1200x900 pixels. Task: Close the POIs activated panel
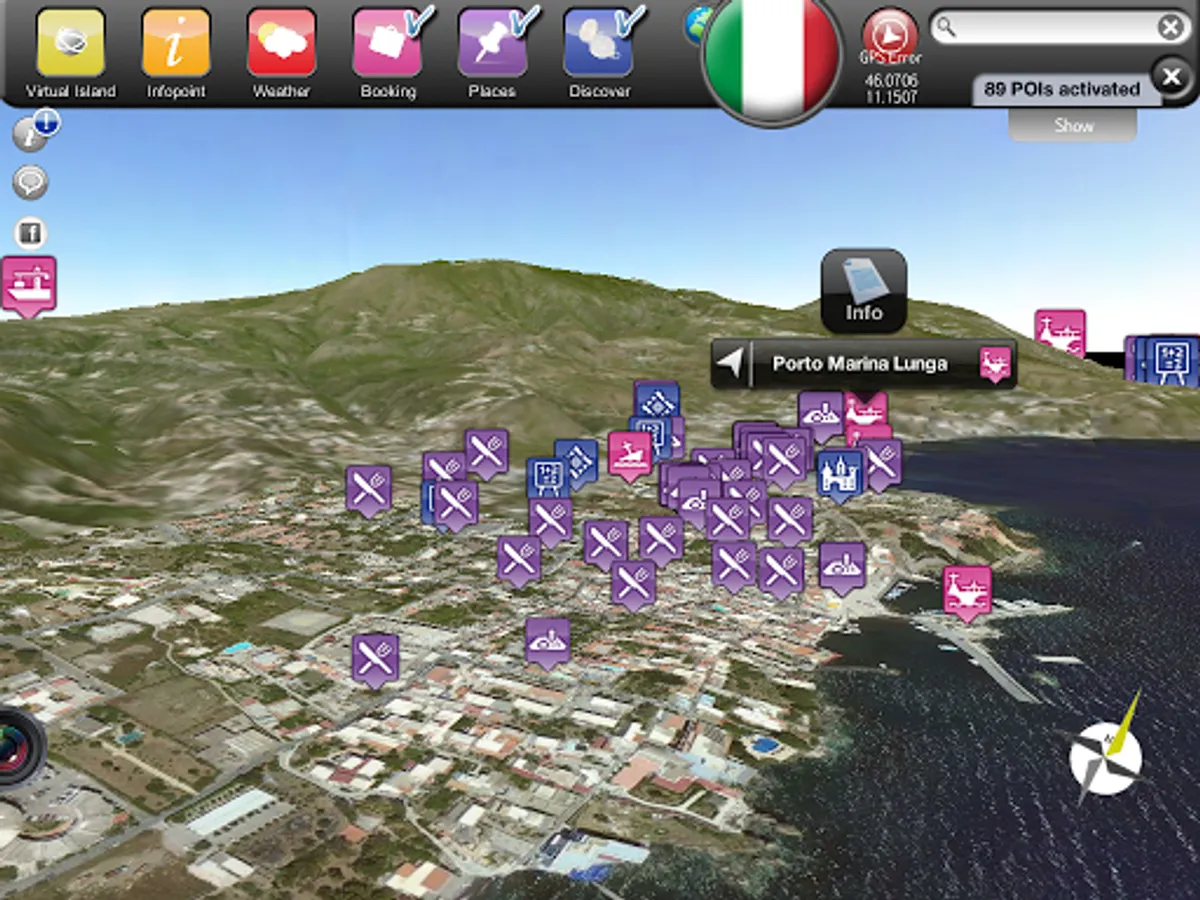[x=1171, y=76]
